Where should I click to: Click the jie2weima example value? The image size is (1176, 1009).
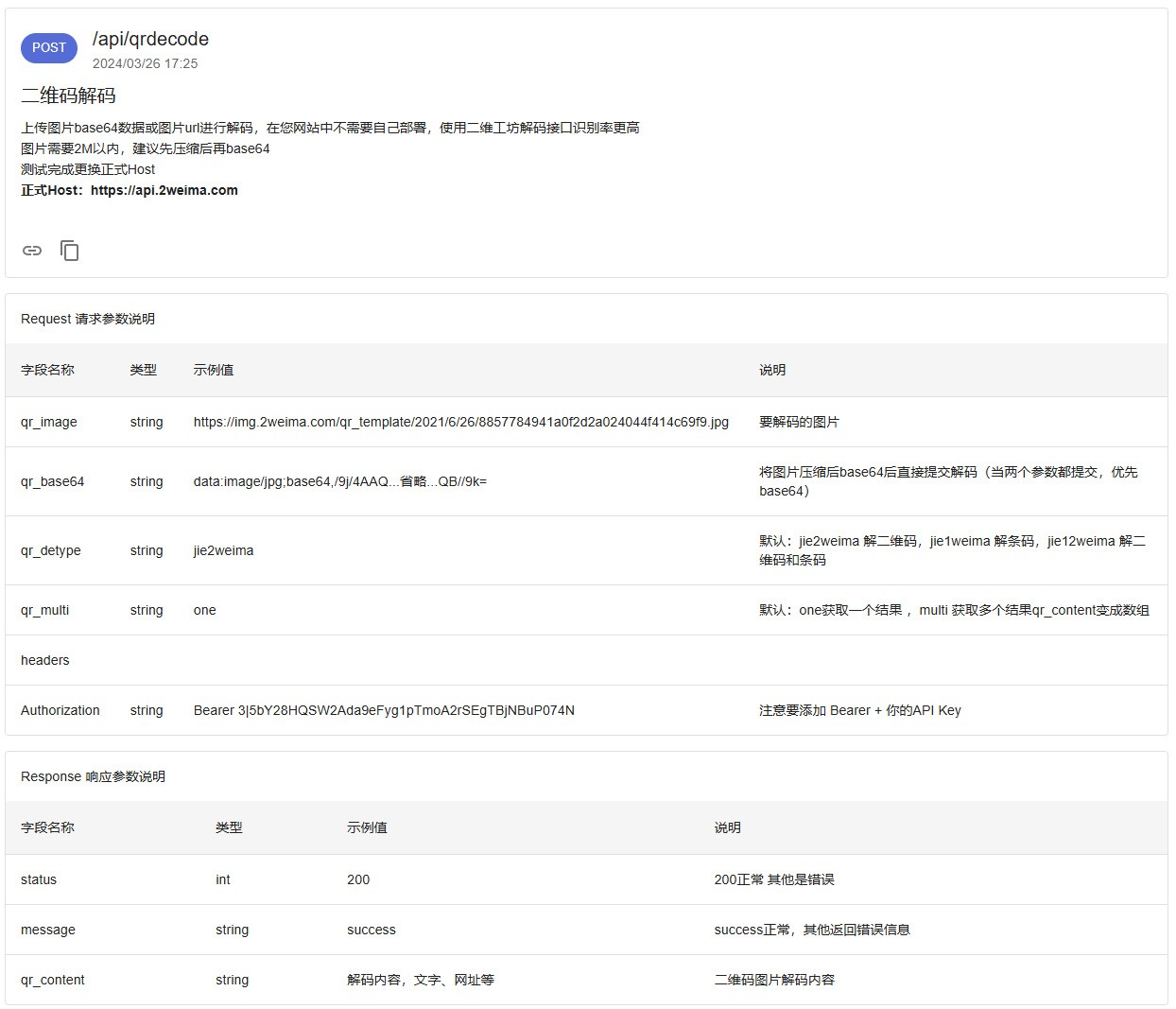click(x=223, y=550)
